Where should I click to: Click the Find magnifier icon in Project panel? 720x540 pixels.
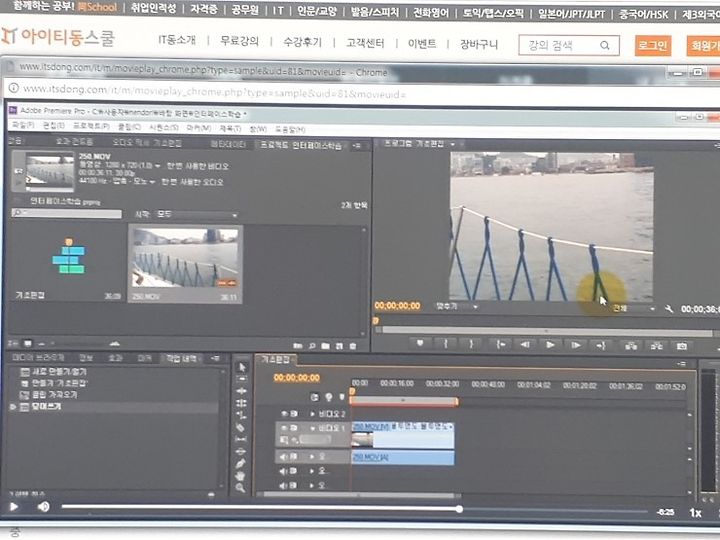(x=312, y=346)
